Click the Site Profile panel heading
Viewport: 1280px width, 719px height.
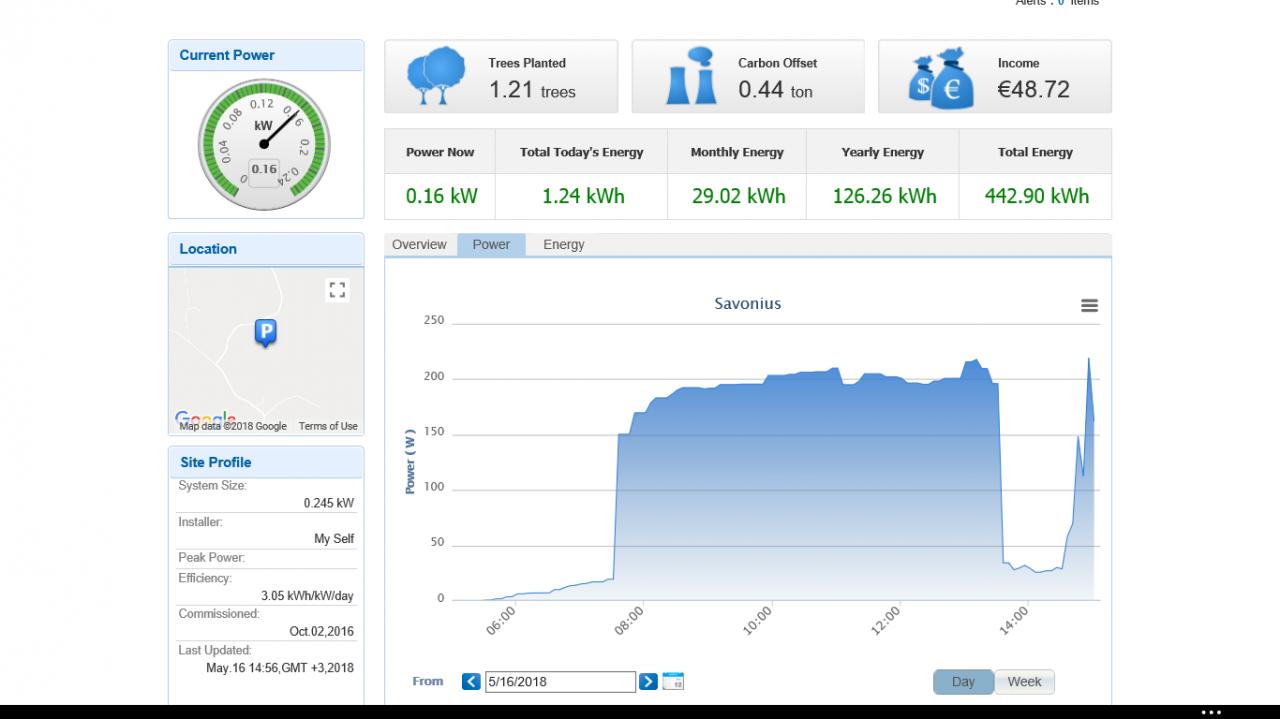tap(216, 462)
